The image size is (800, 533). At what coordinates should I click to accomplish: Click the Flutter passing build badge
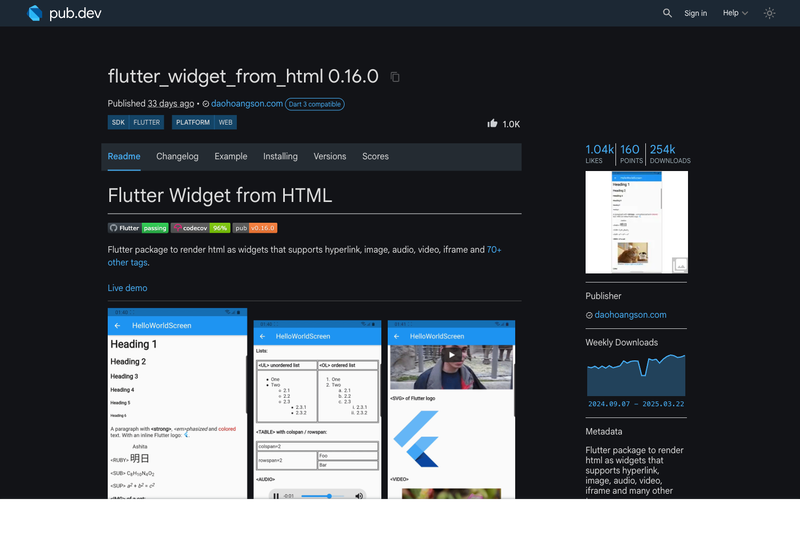138,228
